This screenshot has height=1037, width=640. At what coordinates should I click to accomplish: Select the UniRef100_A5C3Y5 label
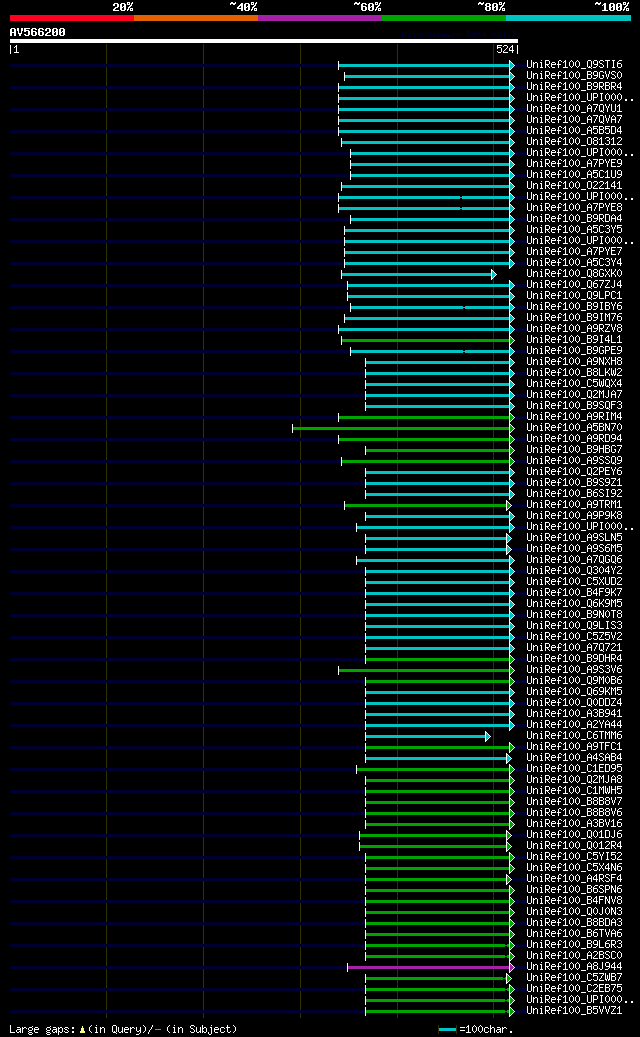(574, 229)
